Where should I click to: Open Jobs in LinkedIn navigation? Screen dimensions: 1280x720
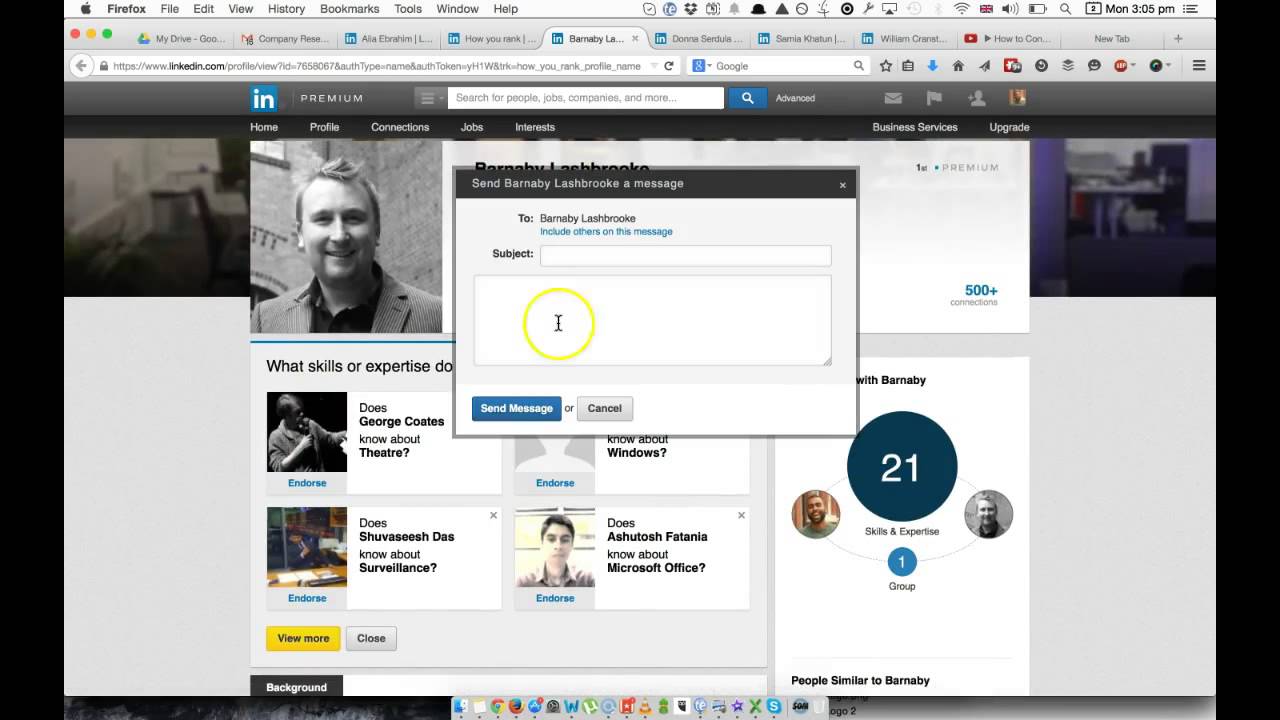click(x=472, y=127)
